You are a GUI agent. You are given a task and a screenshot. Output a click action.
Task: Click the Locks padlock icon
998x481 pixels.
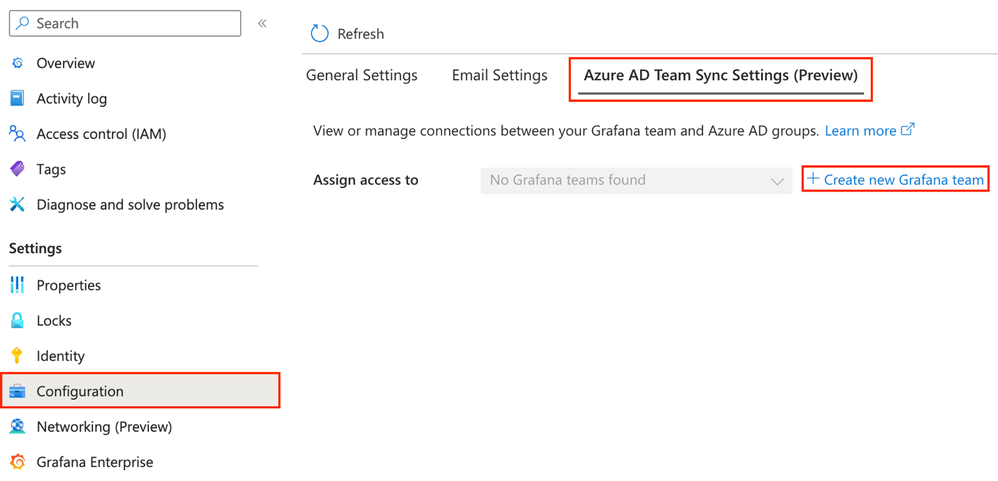[x=17, y=321]
